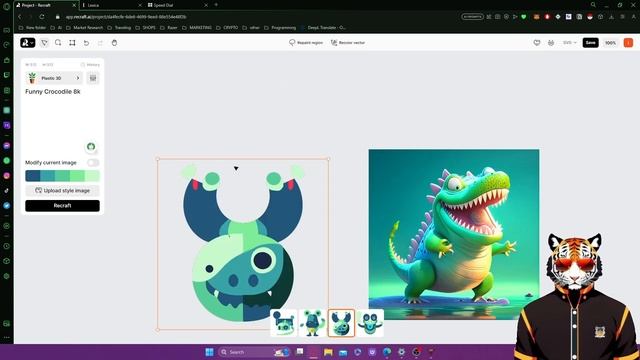This screenshot has height=360, width=640.
Task: Click Upload style image button
Action: pos(62,191)
